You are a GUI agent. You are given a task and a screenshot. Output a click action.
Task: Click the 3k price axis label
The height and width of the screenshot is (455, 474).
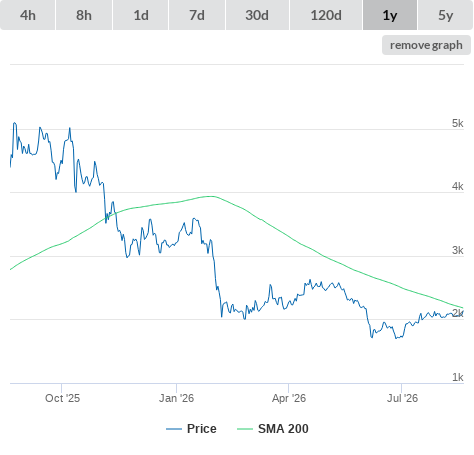[458, 250]
